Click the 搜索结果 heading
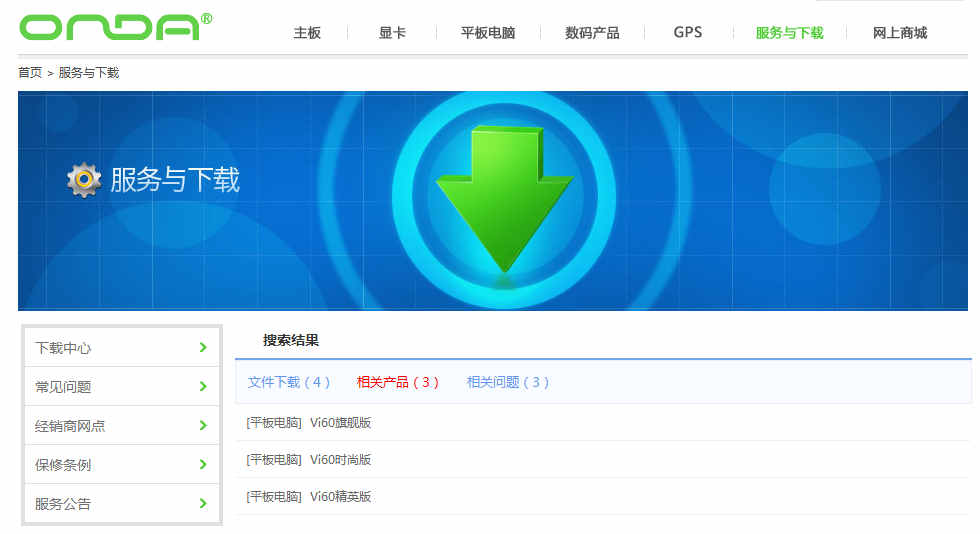The image size is (980, 534). pyautogui.click(x=291, y=340)
